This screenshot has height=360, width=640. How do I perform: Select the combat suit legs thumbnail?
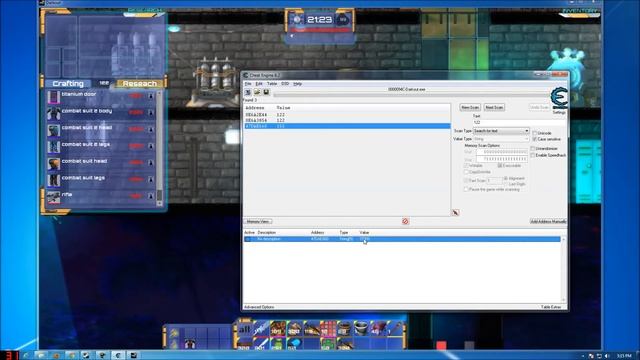coord(53,180)
